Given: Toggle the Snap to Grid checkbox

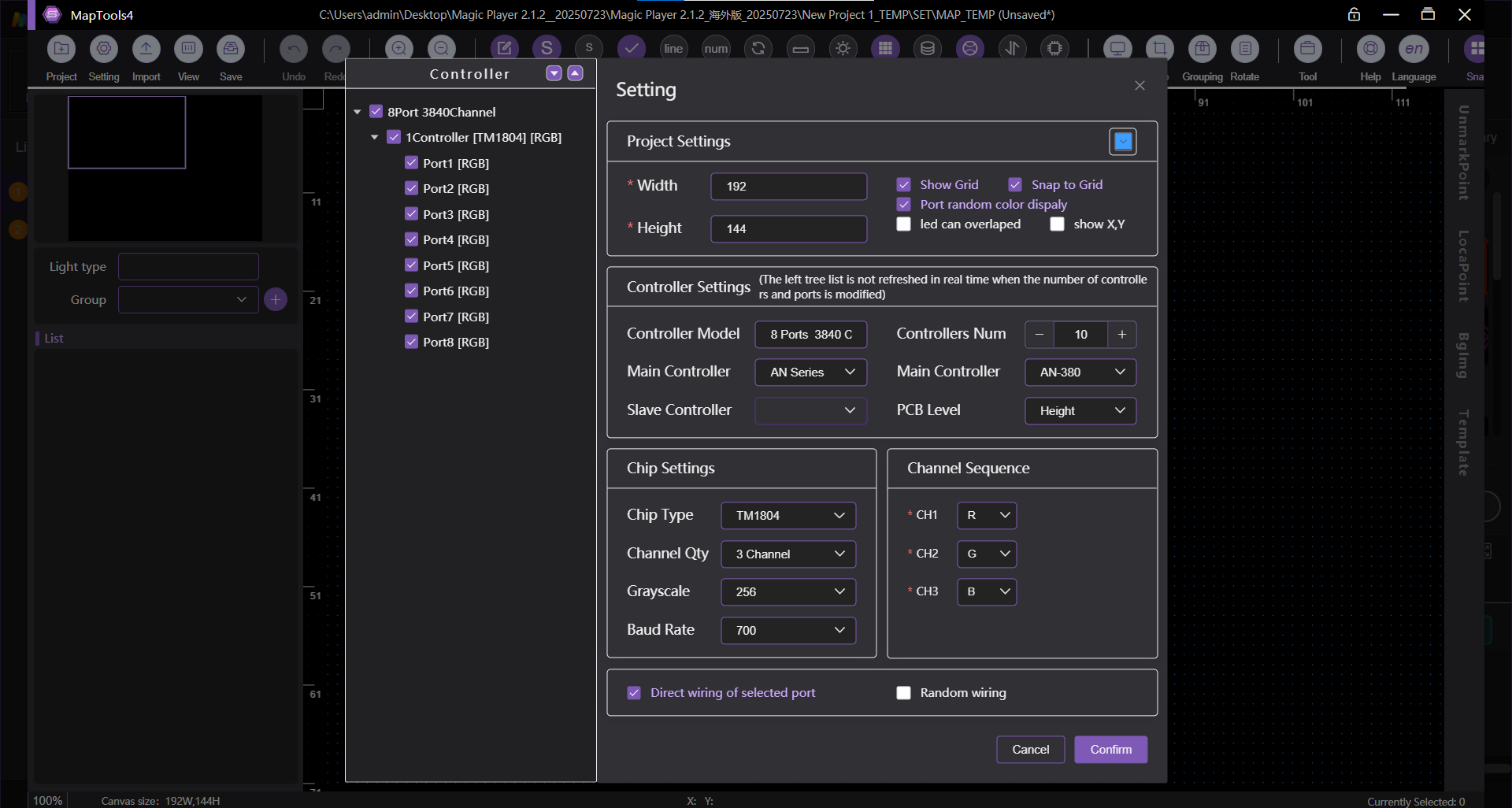Looking at the screenshot, I should point(1015,184).
